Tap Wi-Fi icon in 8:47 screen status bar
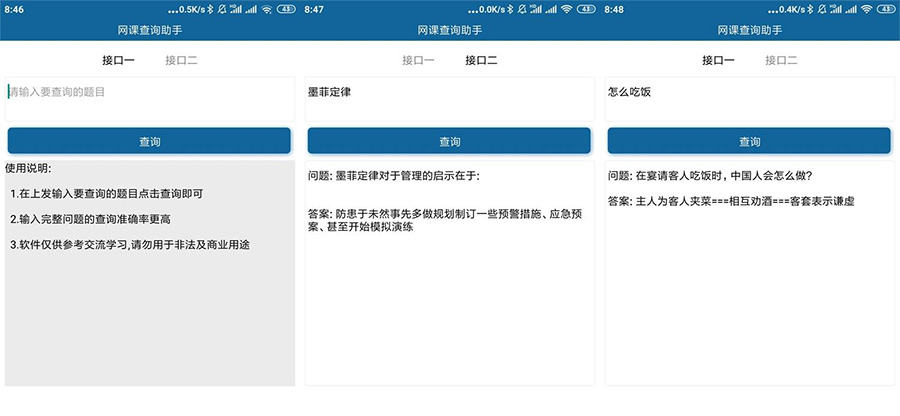900x416 pixels. point(567,9)
